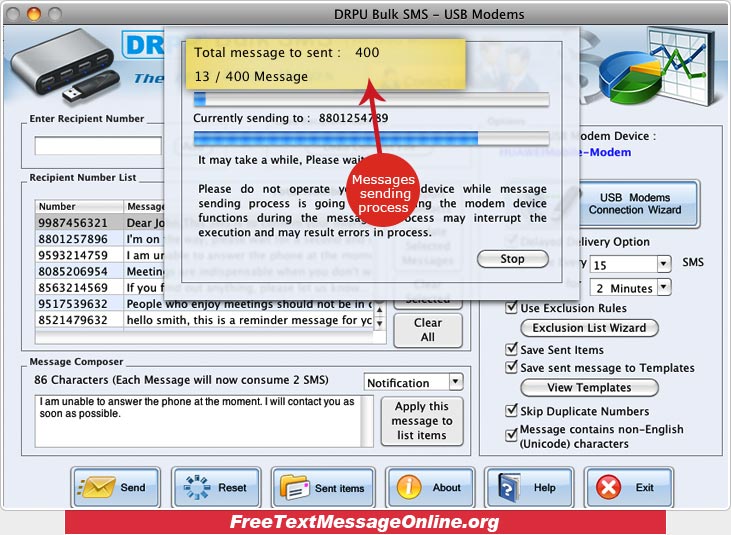This screenshot has height=535, width=731.
Task: Click the About button label
Action: click(x=447, y=487)
